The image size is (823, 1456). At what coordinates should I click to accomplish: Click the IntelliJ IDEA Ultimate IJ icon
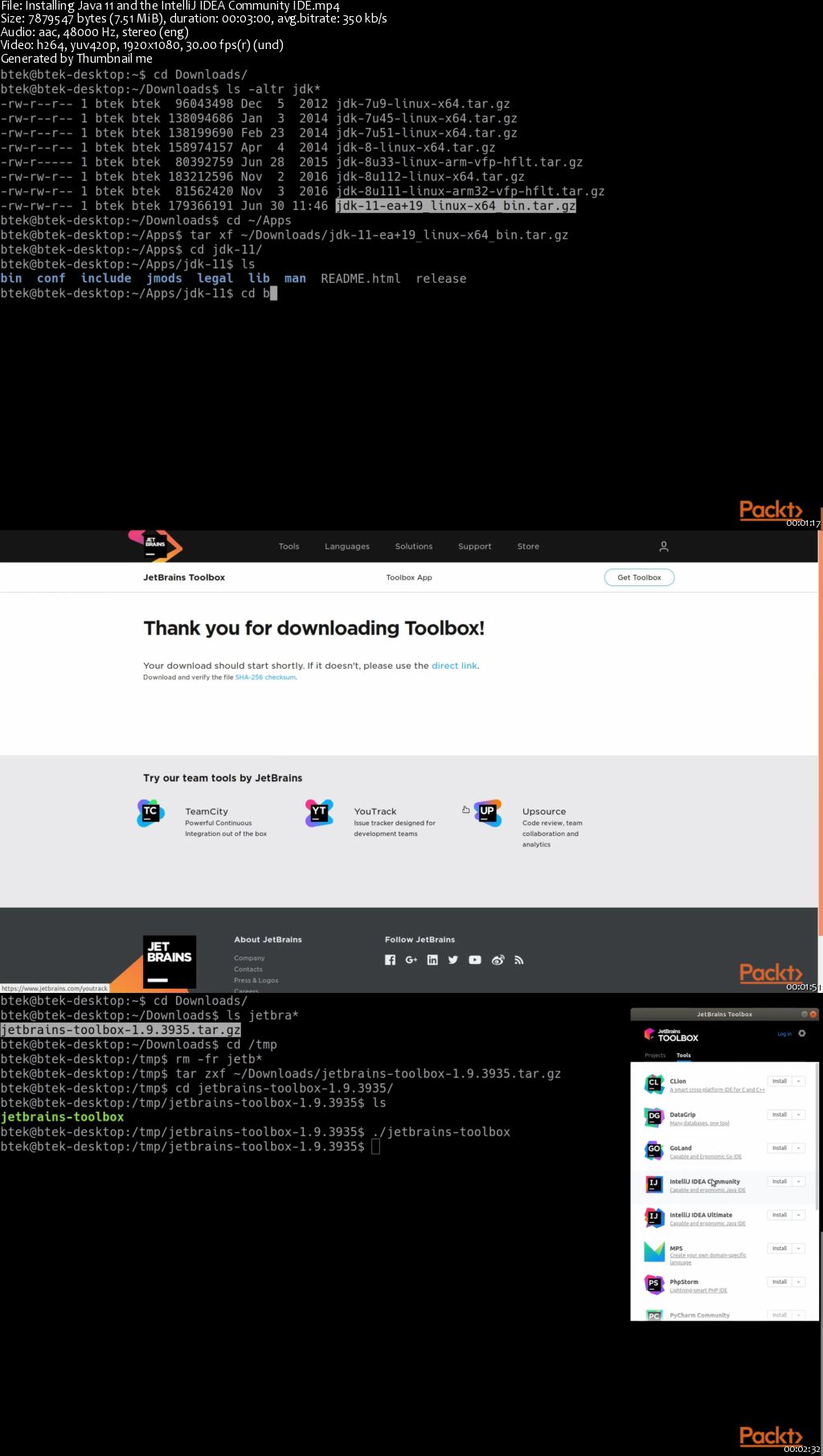pos(654,1217)
